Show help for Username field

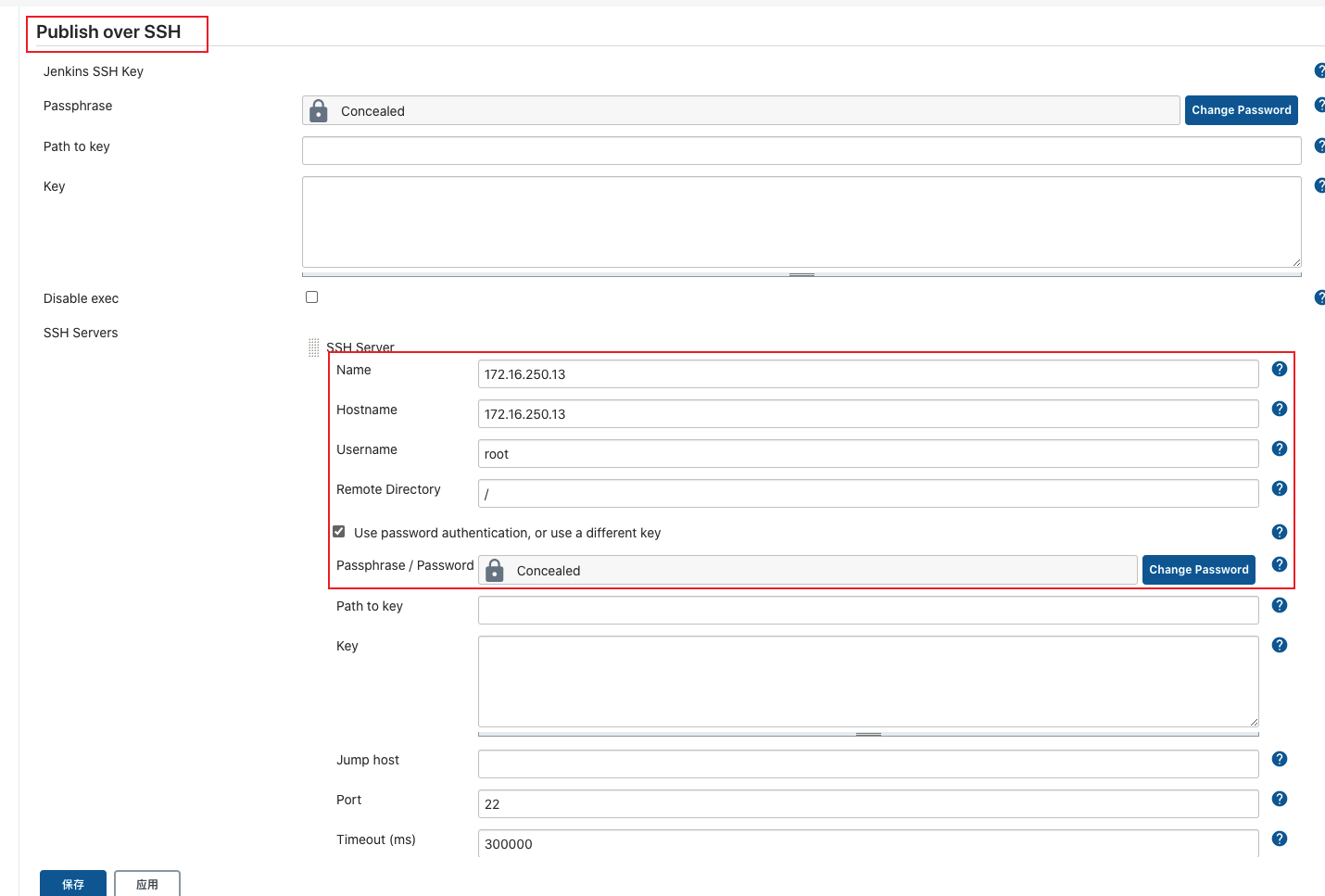pos(1280,448)
